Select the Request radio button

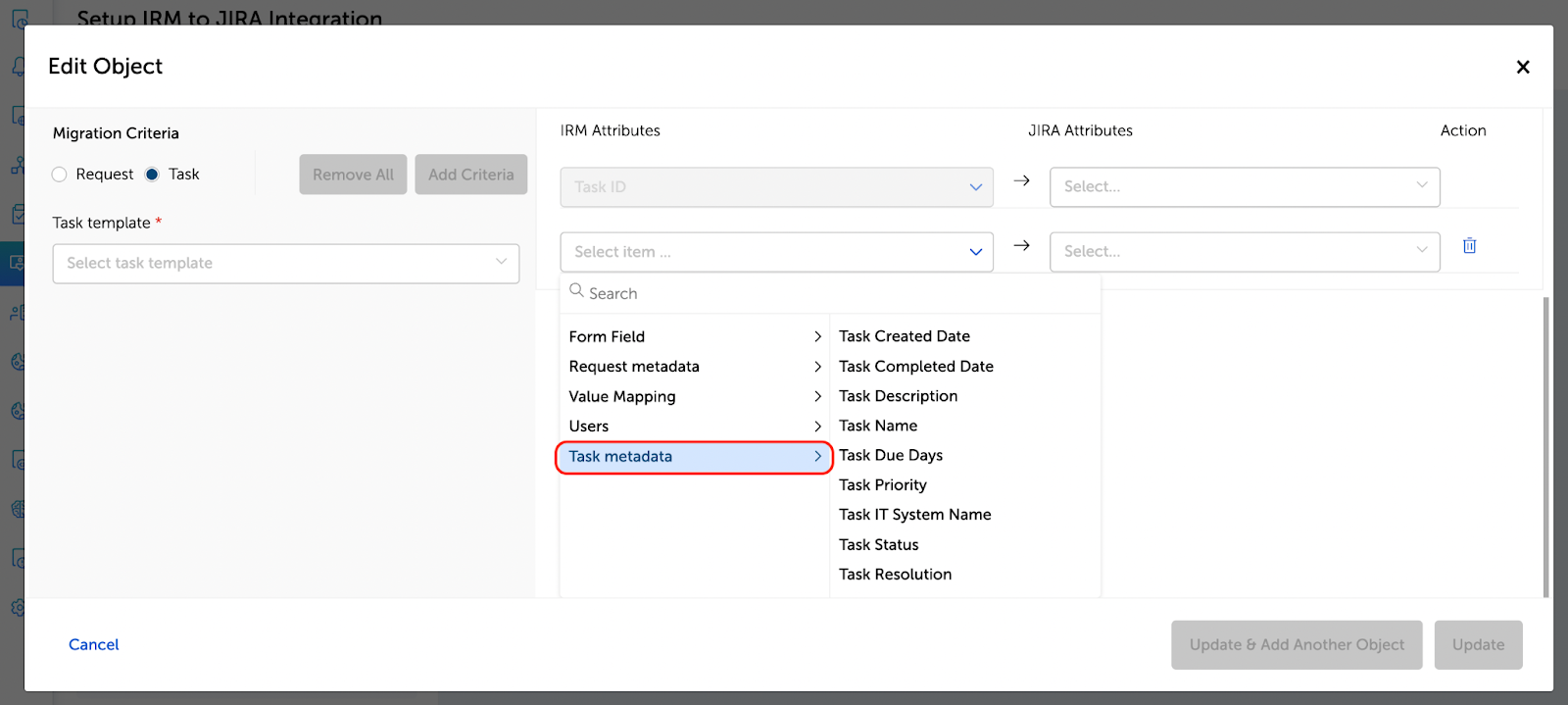click(59, 175)
